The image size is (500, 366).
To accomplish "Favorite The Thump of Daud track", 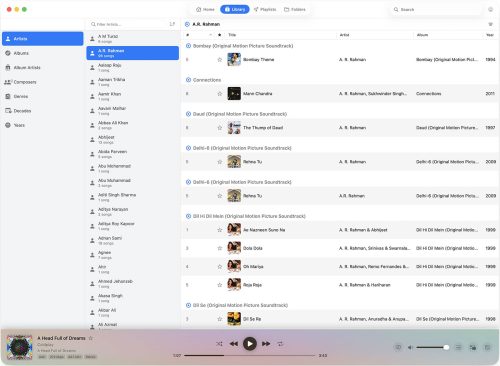I will [219, 128].
